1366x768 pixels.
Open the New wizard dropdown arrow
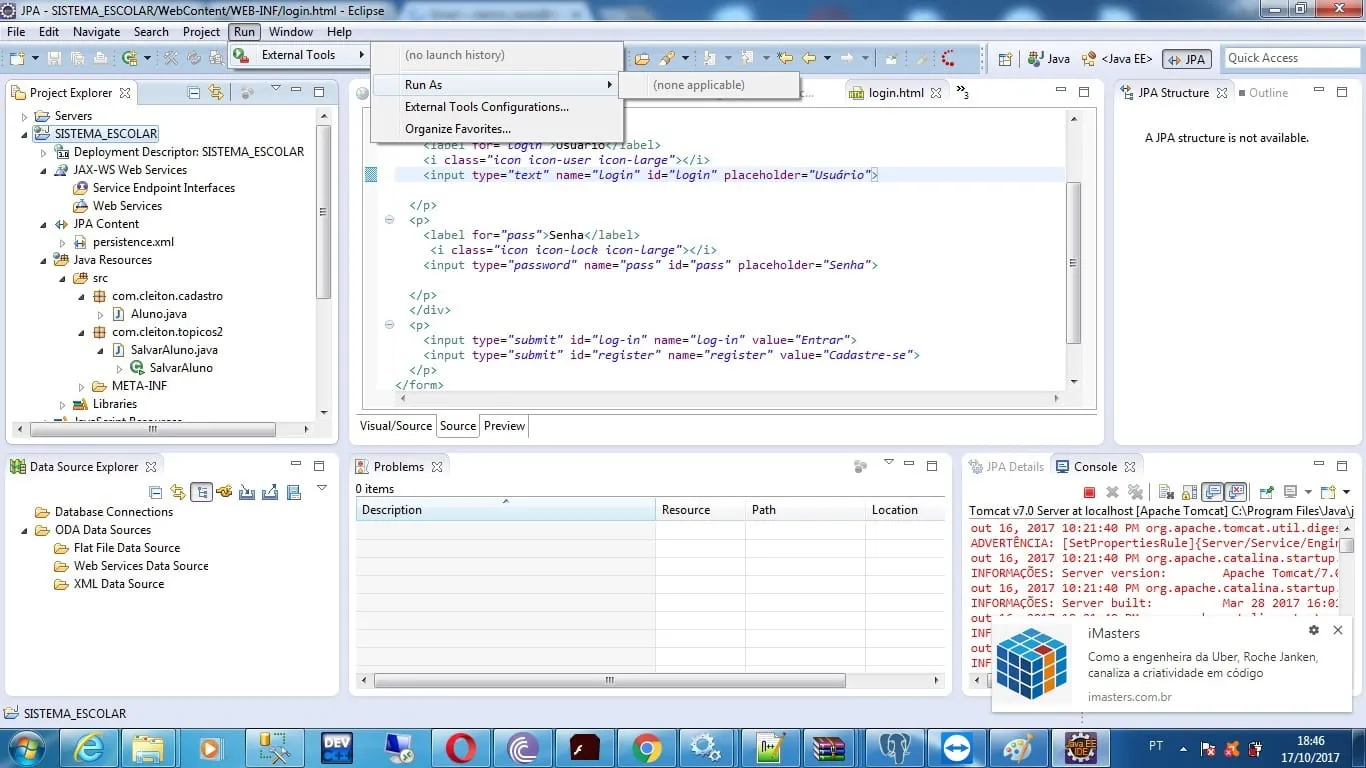(x=35, y=59)
